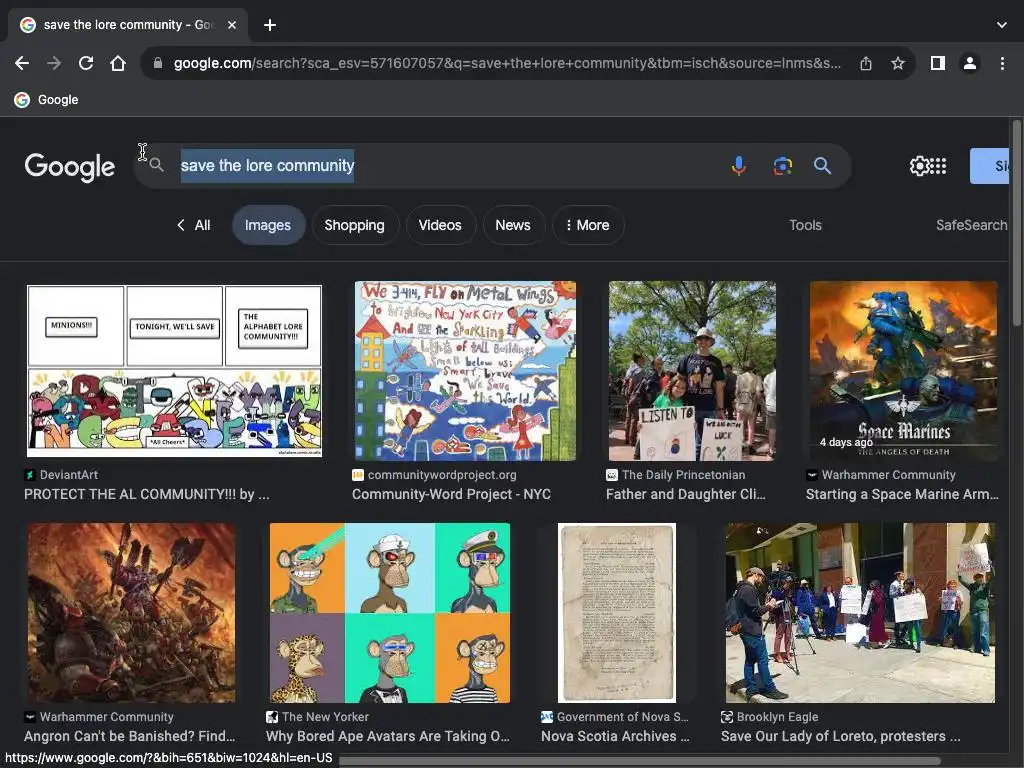1024x768 pixels.
Task: Open the SafeSearch setting
Action: click(971, 225)
